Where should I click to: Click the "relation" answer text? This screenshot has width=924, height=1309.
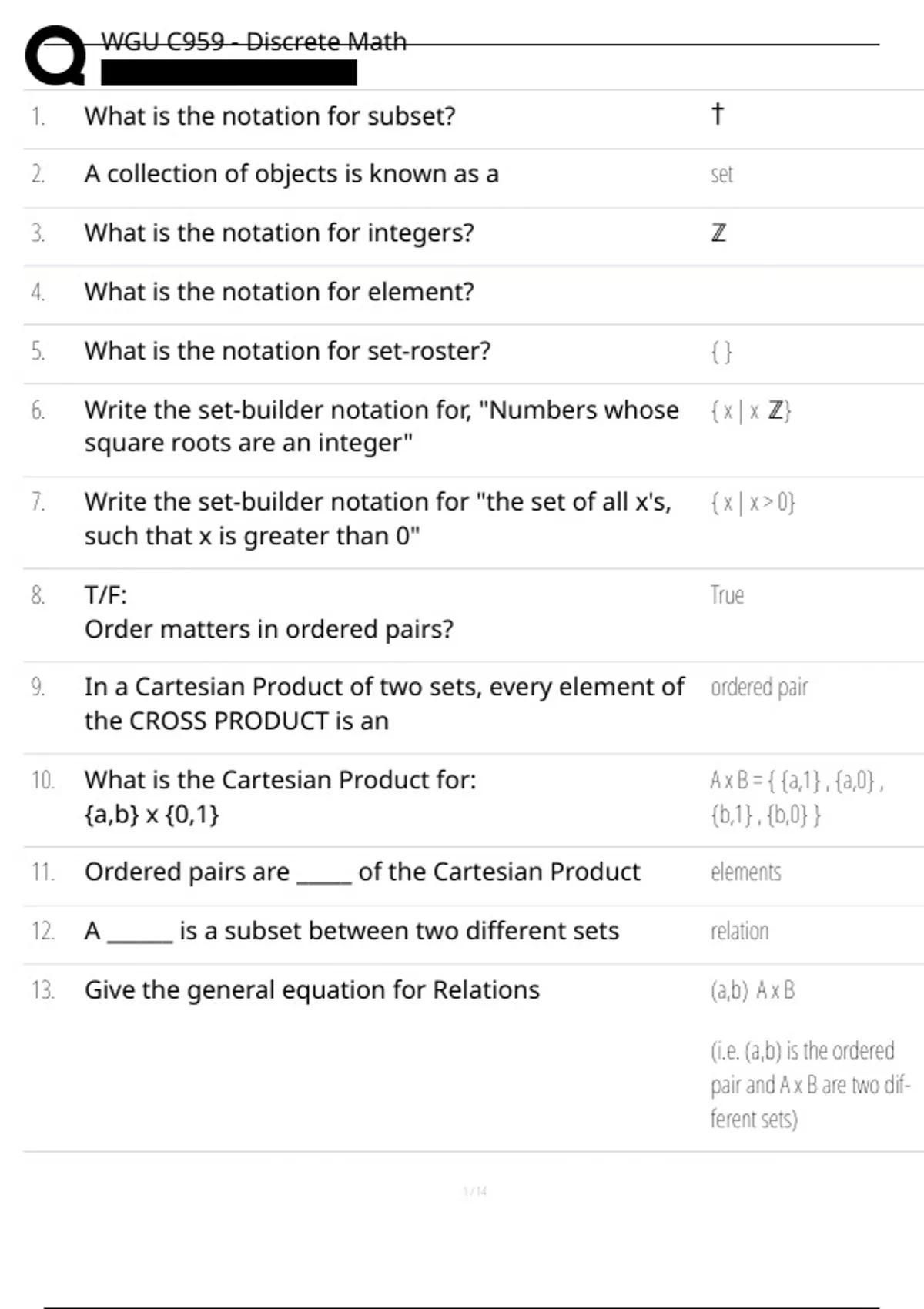[x=739, y=931]
